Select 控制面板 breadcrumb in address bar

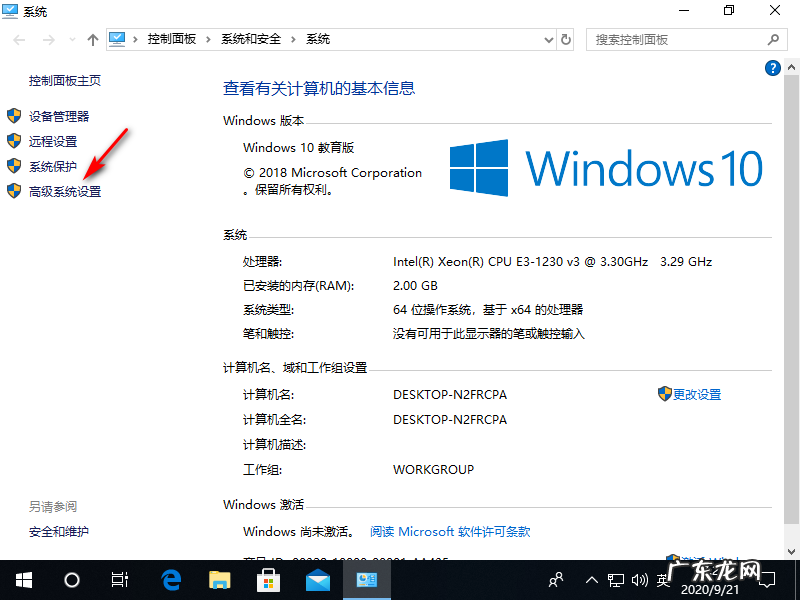172,39
